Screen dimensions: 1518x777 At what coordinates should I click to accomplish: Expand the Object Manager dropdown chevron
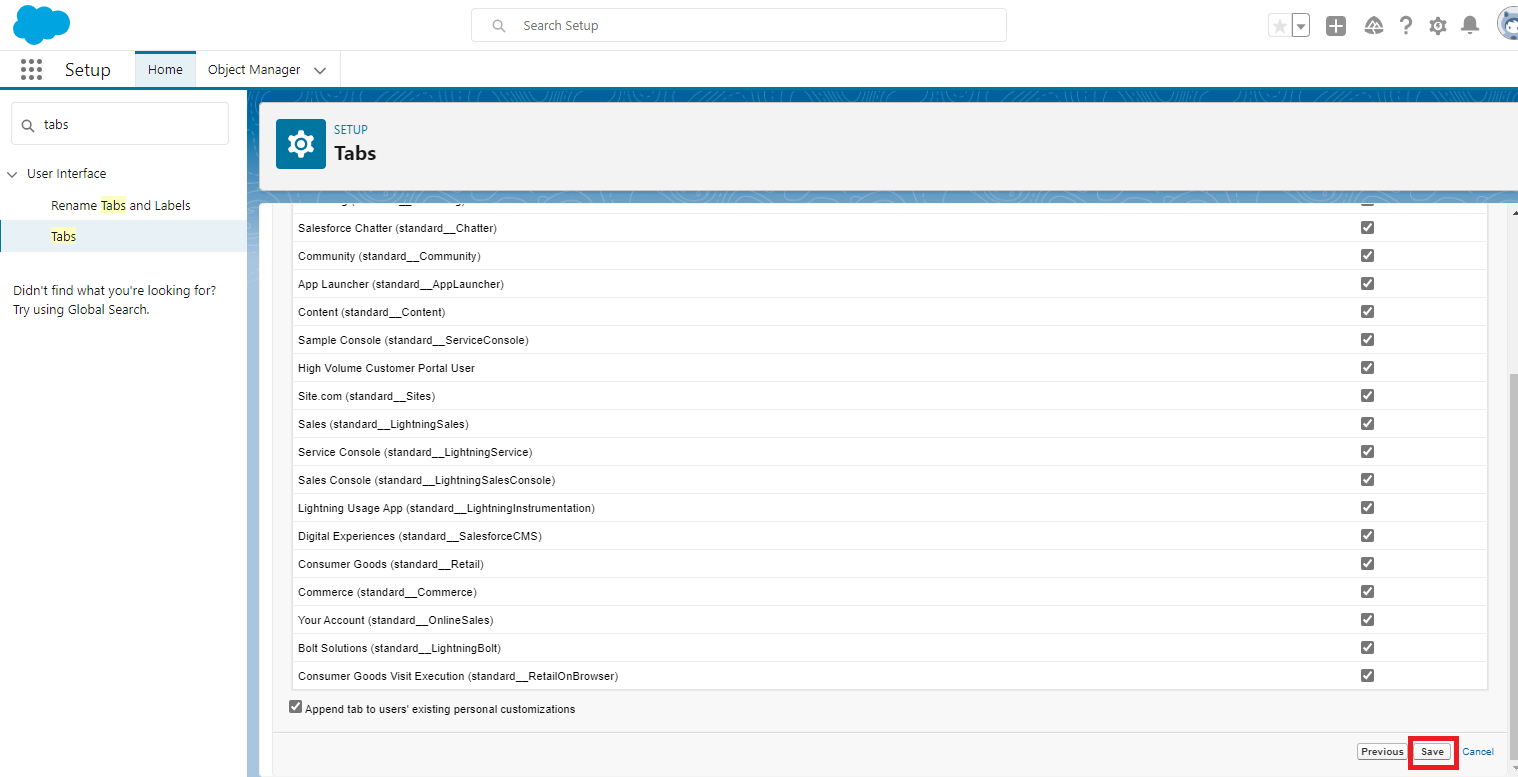[320, 71]
